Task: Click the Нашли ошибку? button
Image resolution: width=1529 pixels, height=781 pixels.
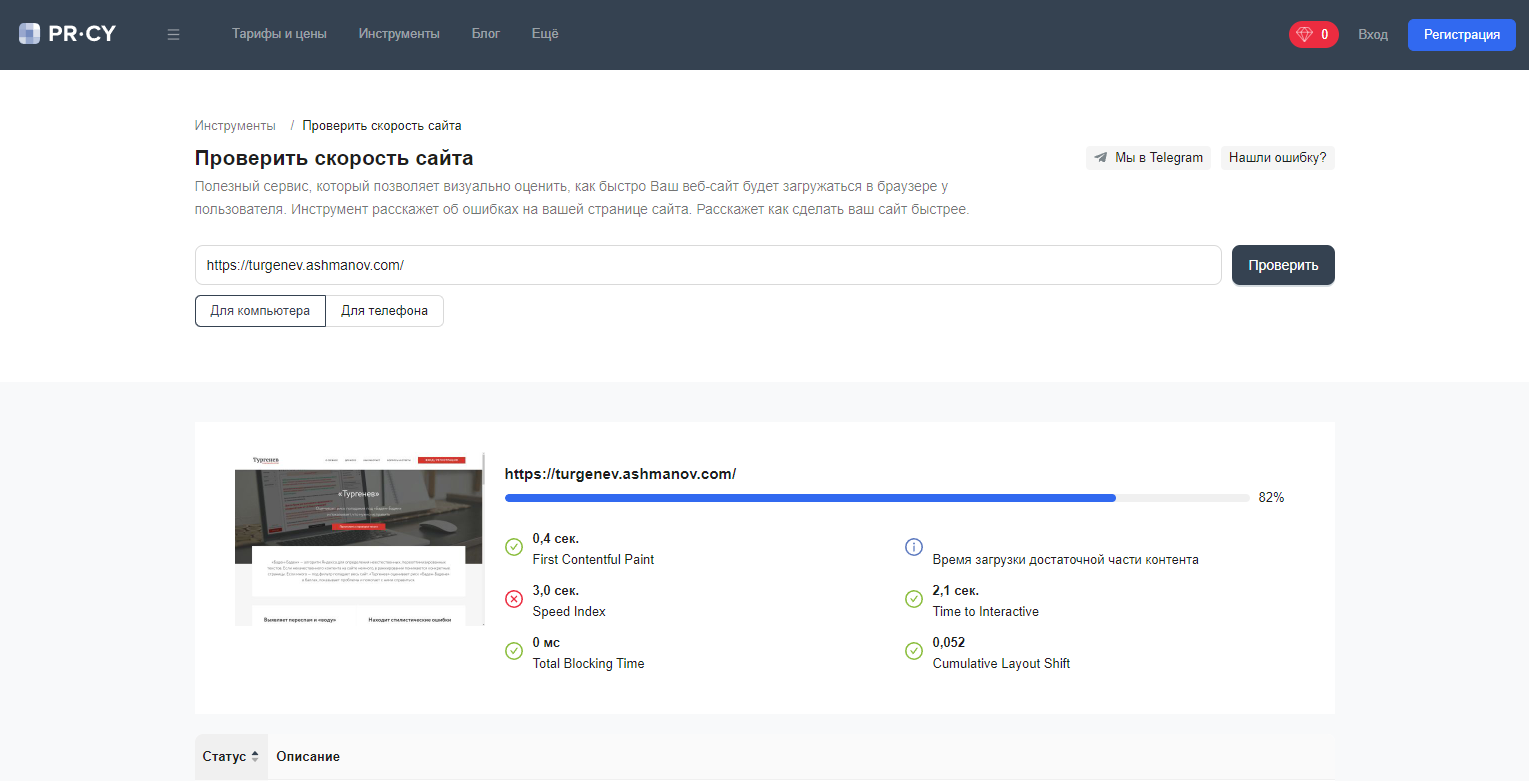Action: click(1277, 158)
